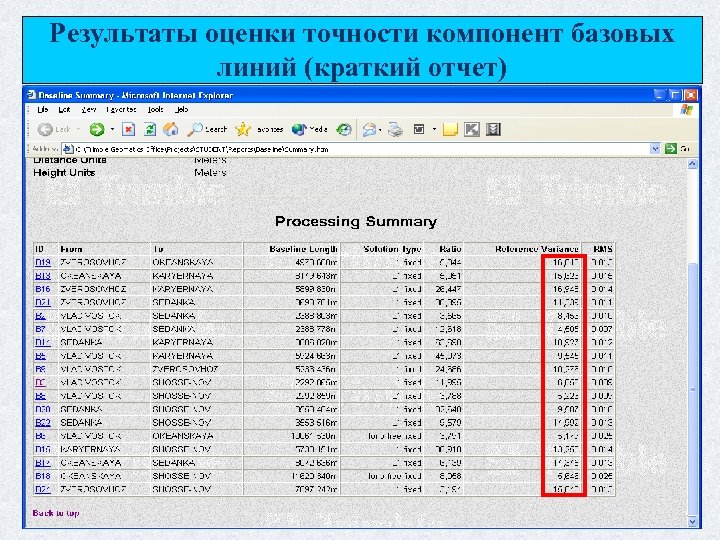Click the Ratio column header
Image resolution: width=720 pixels, height=540 pixels.
[x=450, y=249]
